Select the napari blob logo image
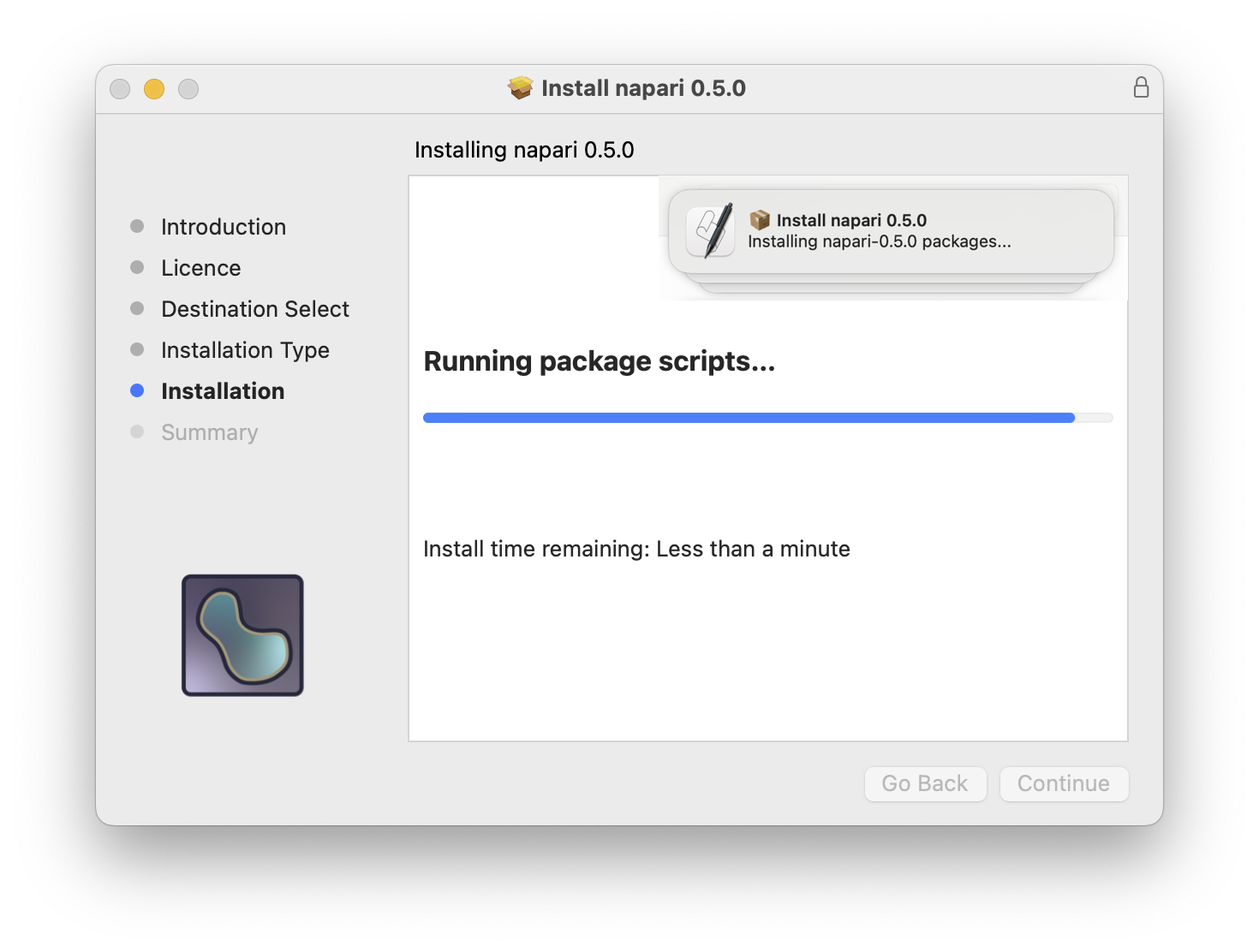Screen dimensions: 1259x952 point(242,634)
